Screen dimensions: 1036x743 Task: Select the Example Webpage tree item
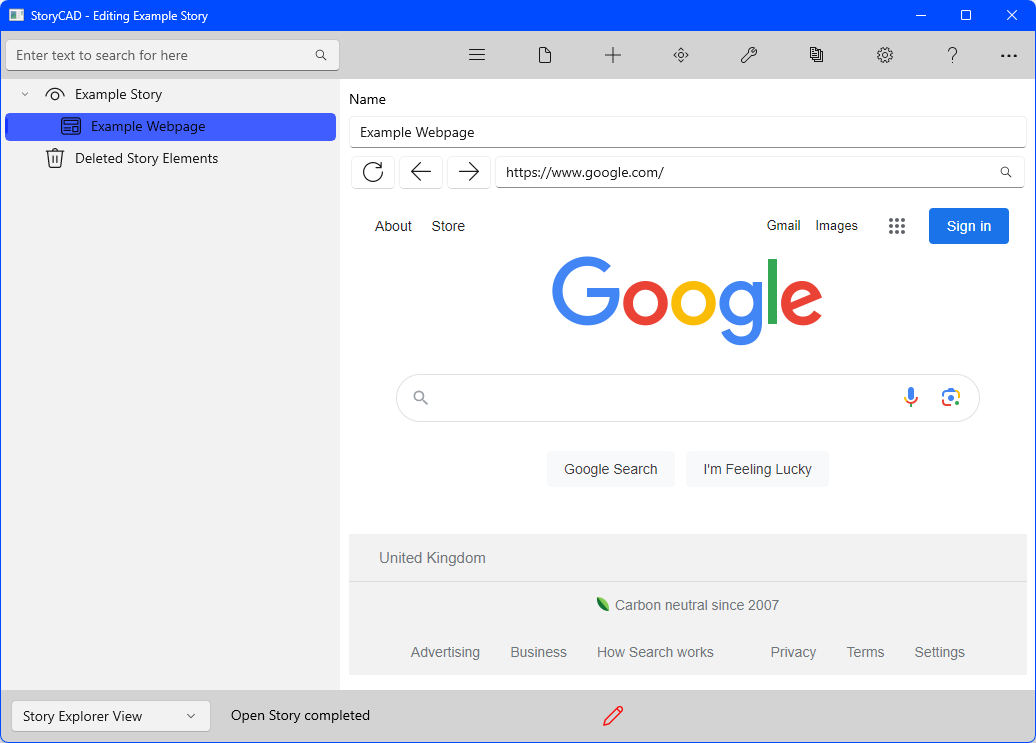click(170, 126)
